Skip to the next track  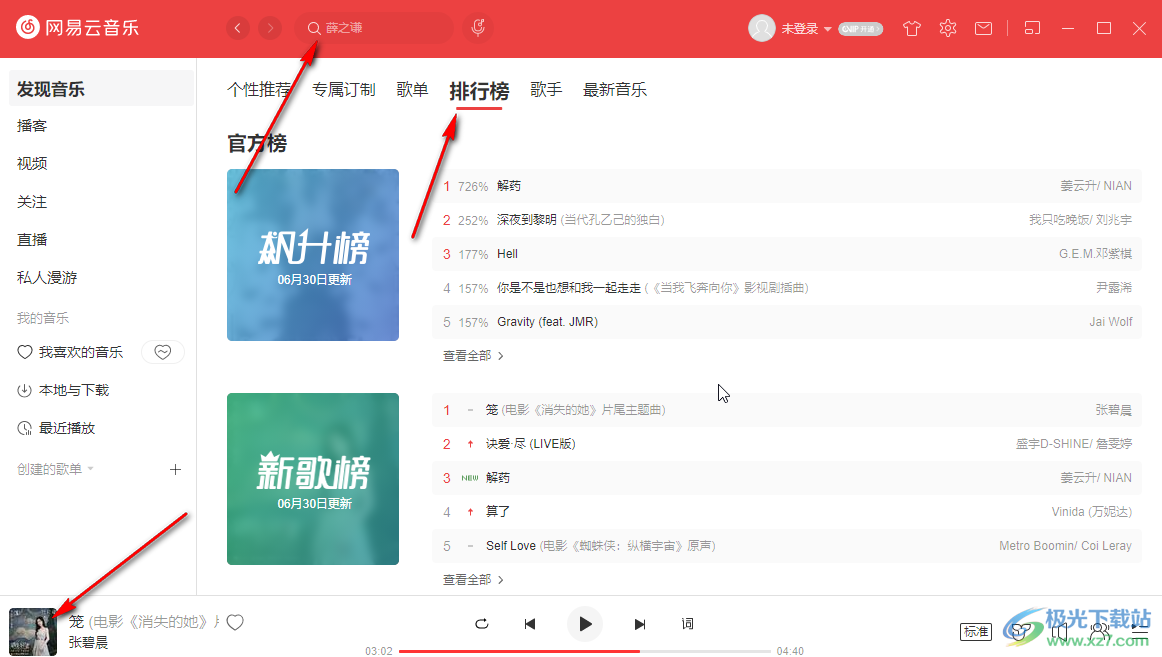(x=640, y=624)
